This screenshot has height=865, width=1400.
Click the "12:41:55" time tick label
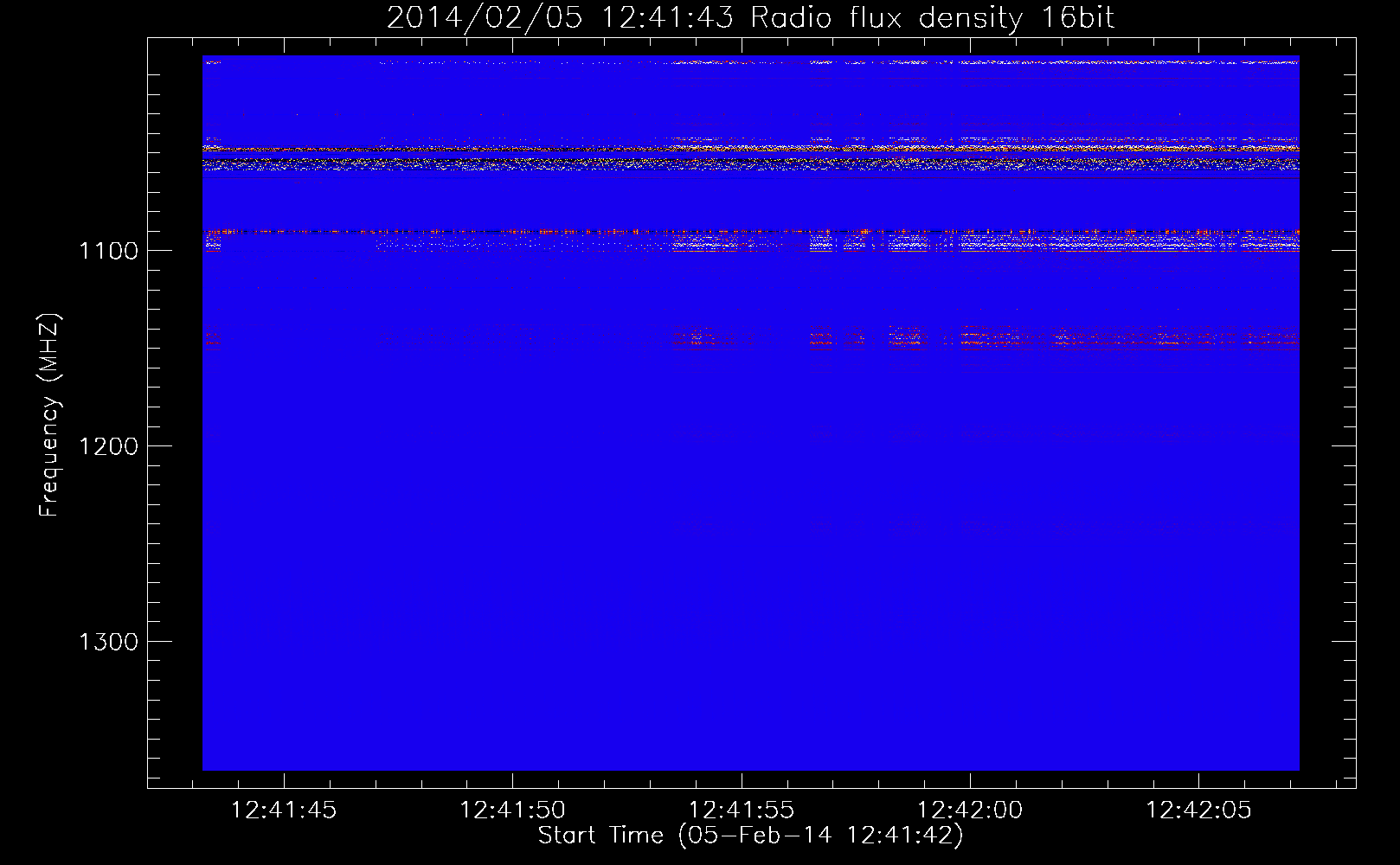[742, 810]
